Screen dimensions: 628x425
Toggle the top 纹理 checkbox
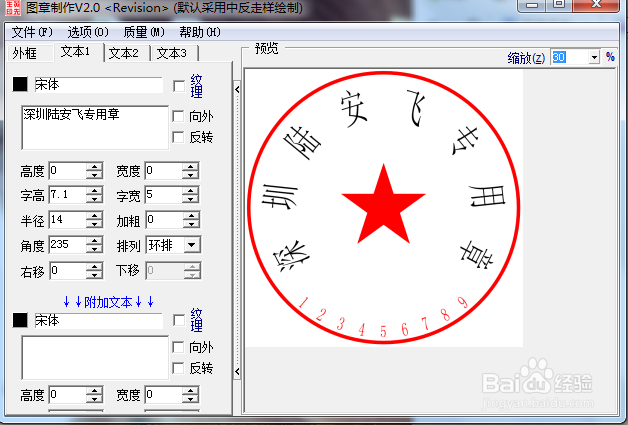pyautogui.click(x=179, y=86)
